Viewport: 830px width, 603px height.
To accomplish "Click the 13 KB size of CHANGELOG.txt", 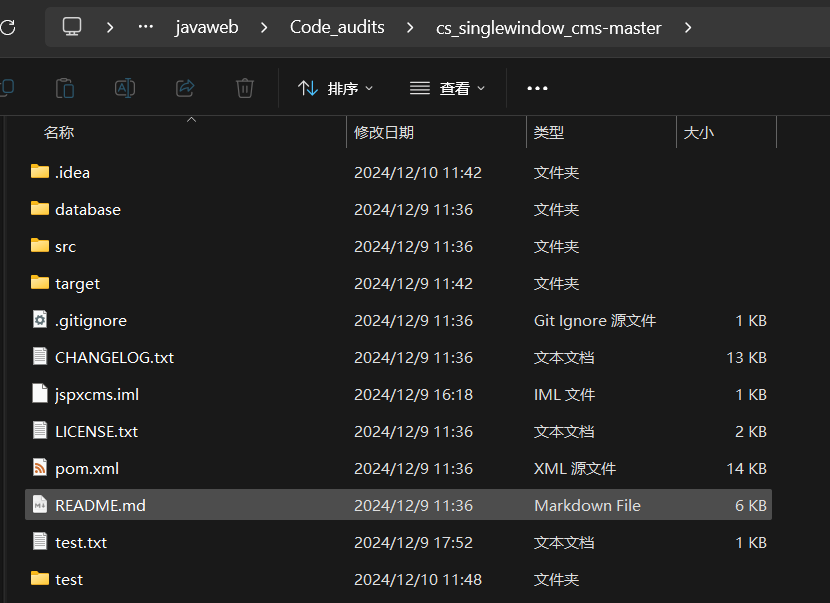I will [x=746, y=358].
